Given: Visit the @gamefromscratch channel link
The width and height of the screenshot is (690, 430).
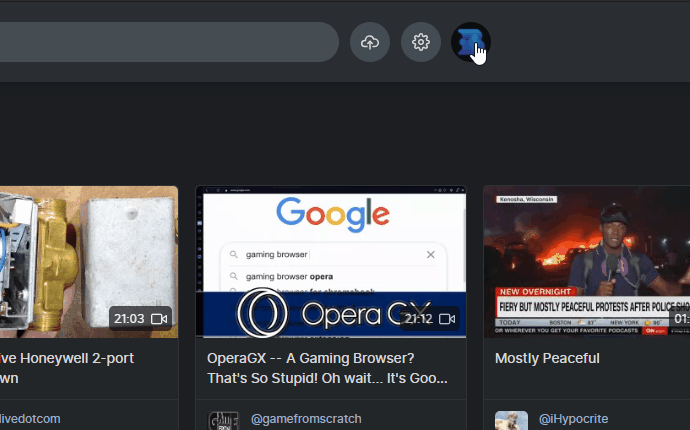Looking at the screenshot, I should 306,419.
